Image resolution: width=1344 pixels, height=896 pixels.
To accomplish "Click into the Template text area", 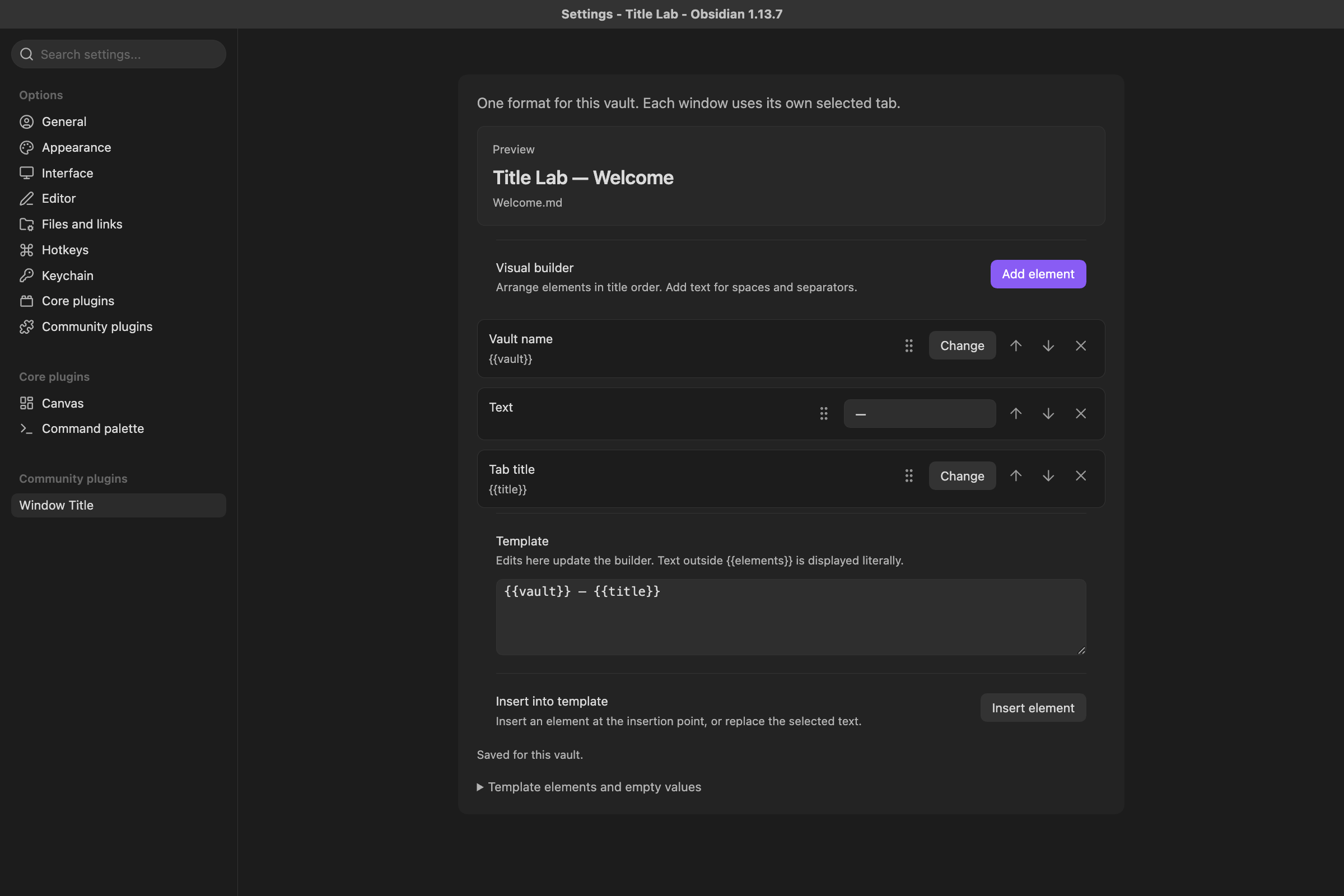I will click(791, 617).
